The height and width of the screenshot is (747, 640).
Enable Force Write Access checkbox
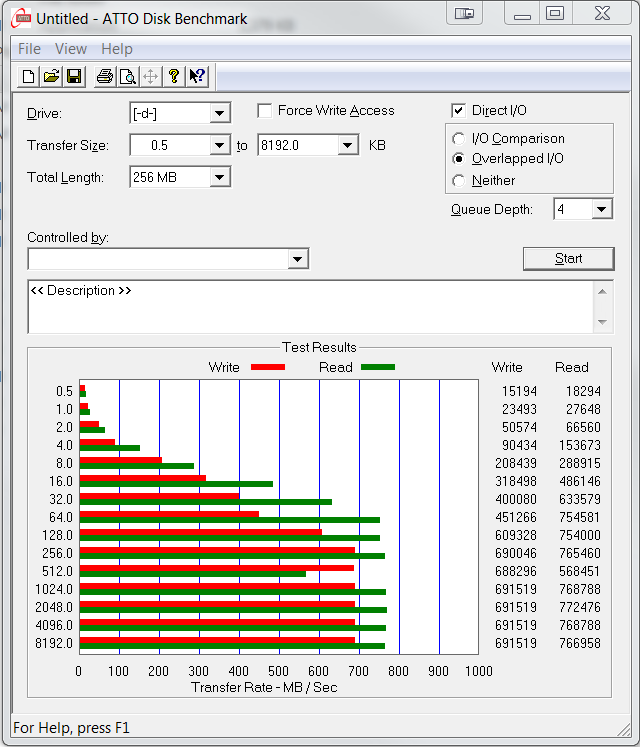pos(265,111)
